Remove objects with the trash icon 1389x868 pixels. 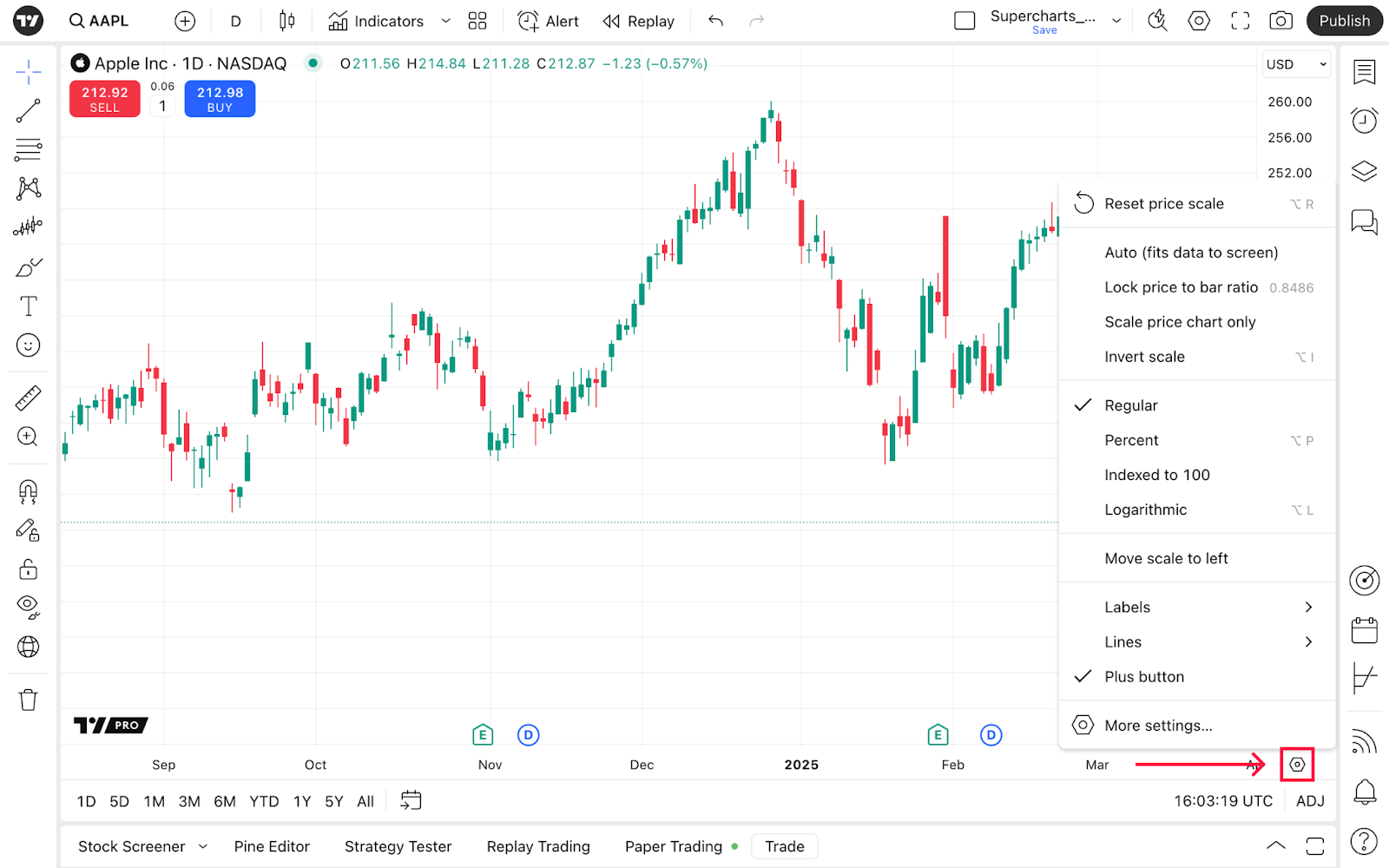click(28, 700)
